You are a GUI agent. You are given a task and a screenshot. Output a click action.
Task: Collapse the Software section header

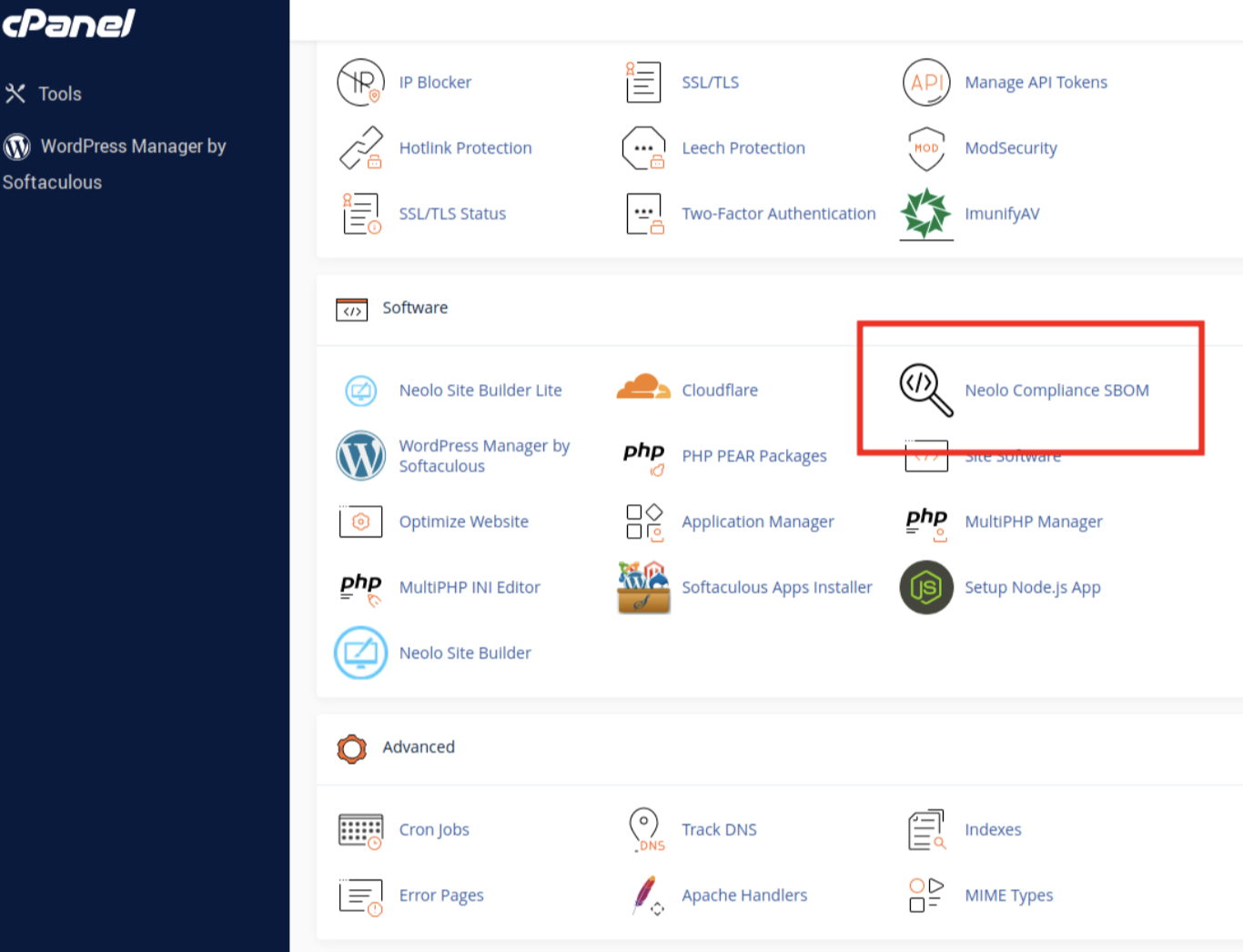tap(415, 308)
